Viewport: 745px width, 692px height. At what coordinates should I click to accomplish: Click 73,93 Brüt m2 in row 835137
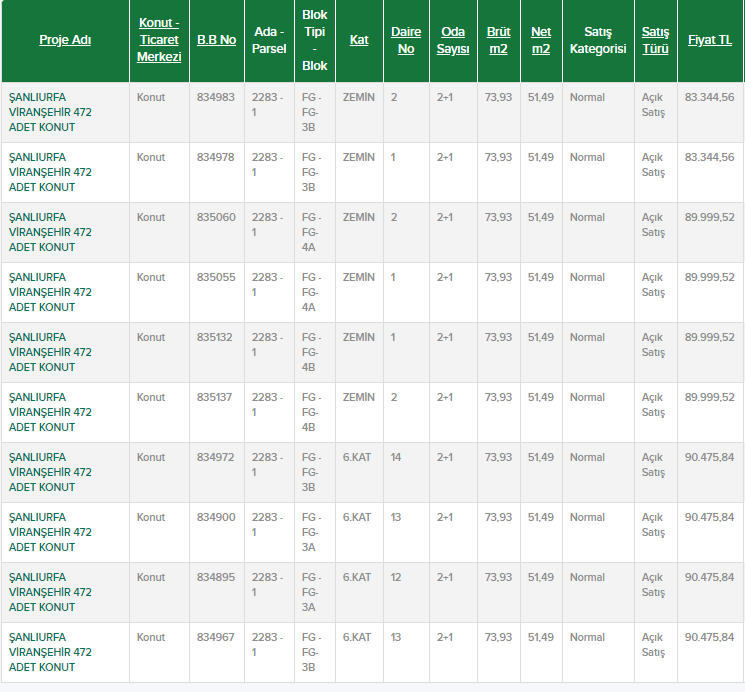pos(498,397)
